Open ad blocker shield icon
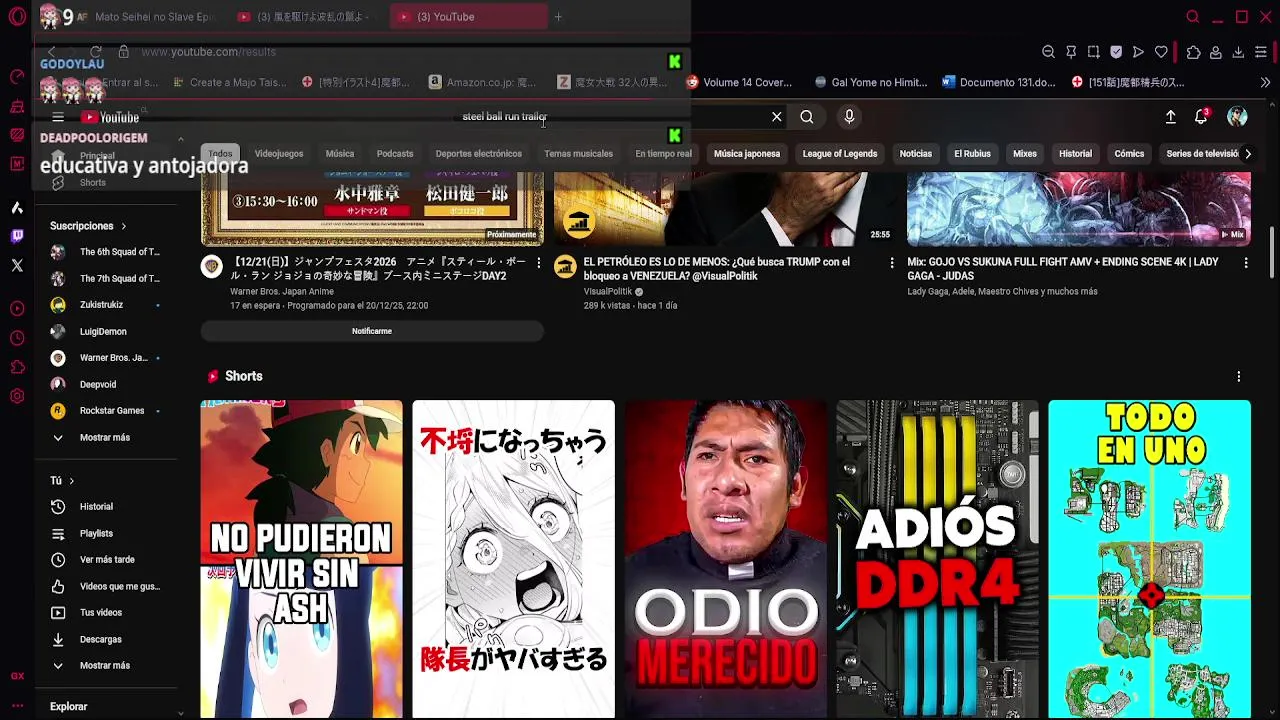Viewport: 1280px width, 720px height. coord(1116,52)
